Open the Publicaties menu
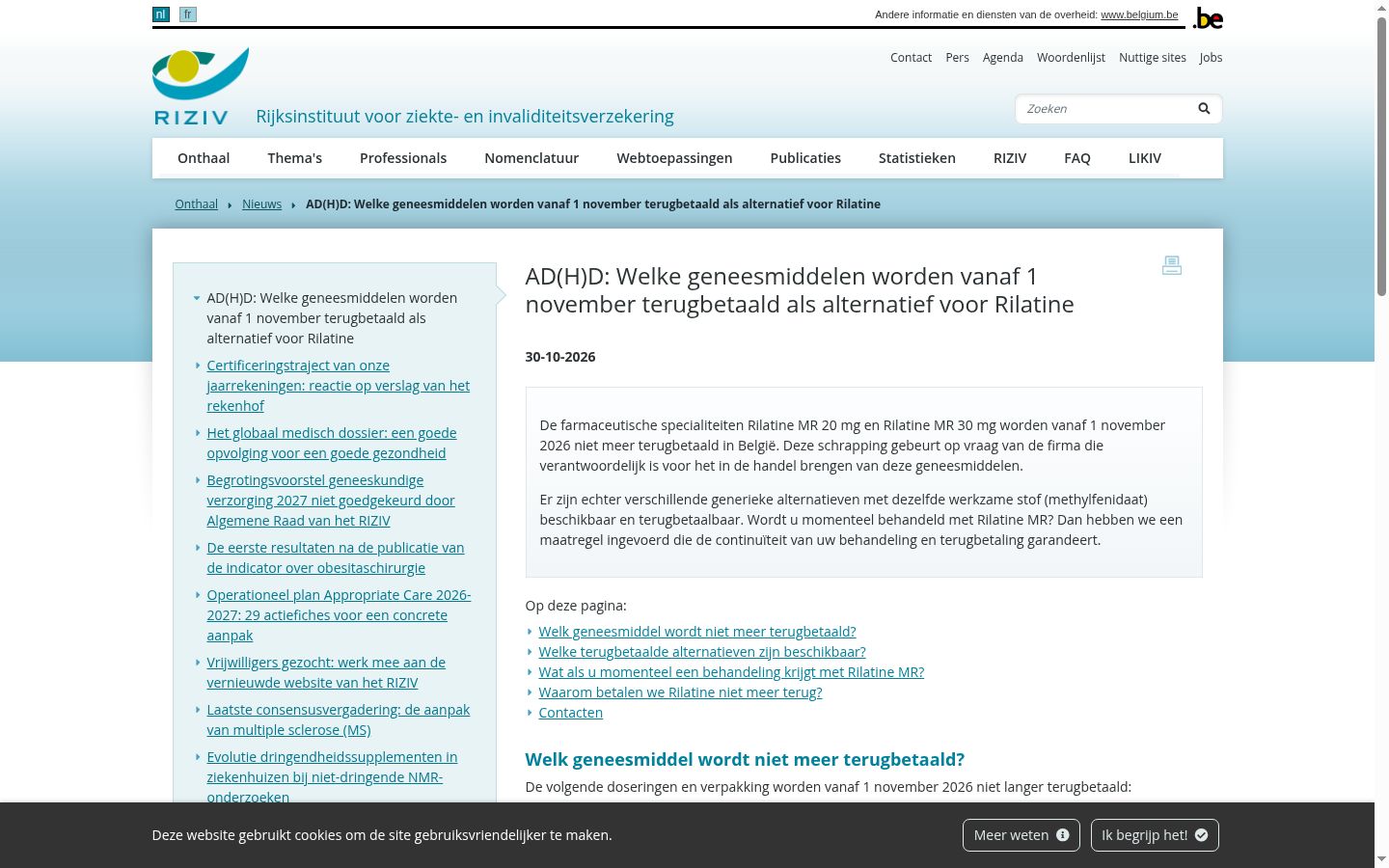The image size is (1389, 868). coord(805,158)
